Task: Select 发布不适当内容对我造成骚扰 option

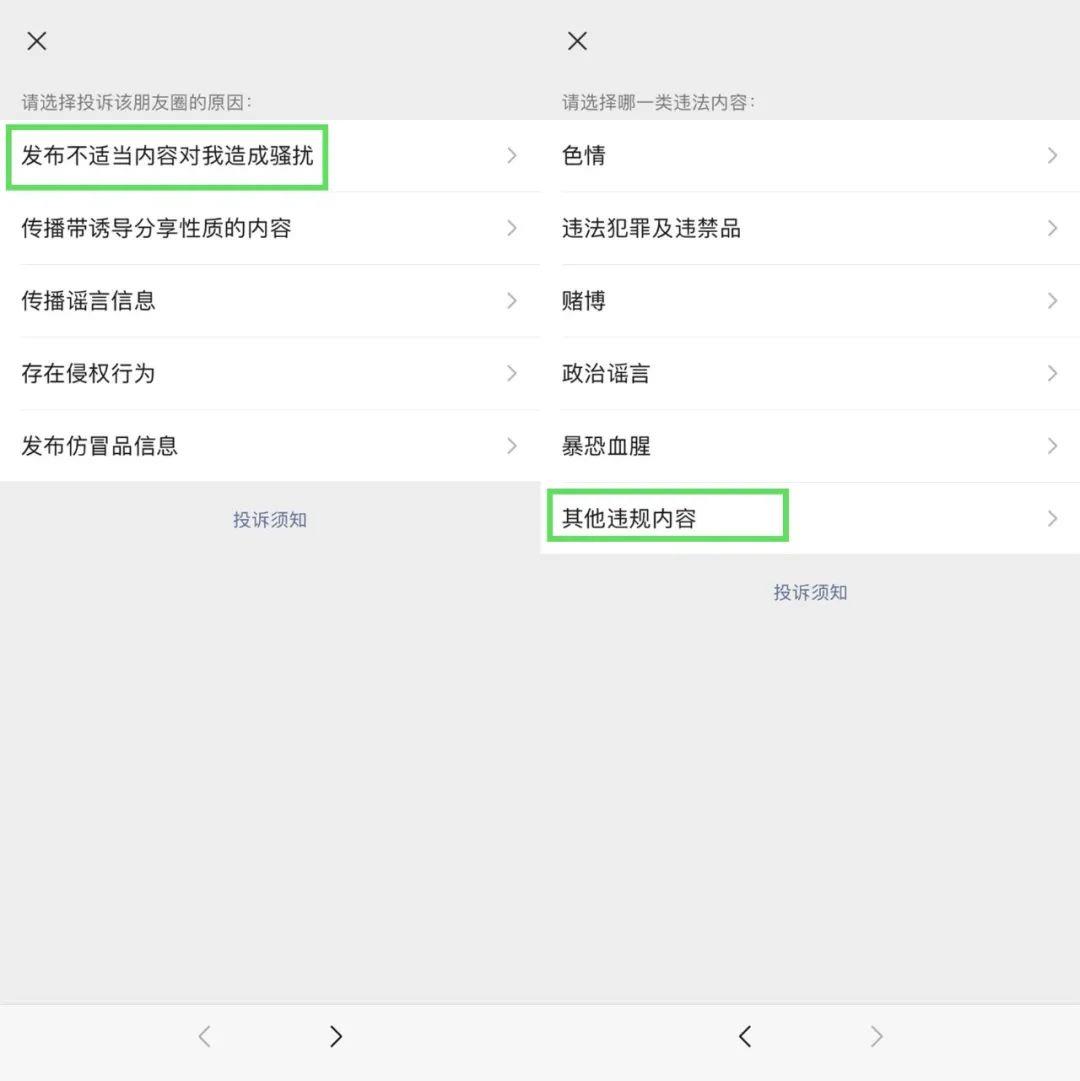Action: click(x=168, y=156)
